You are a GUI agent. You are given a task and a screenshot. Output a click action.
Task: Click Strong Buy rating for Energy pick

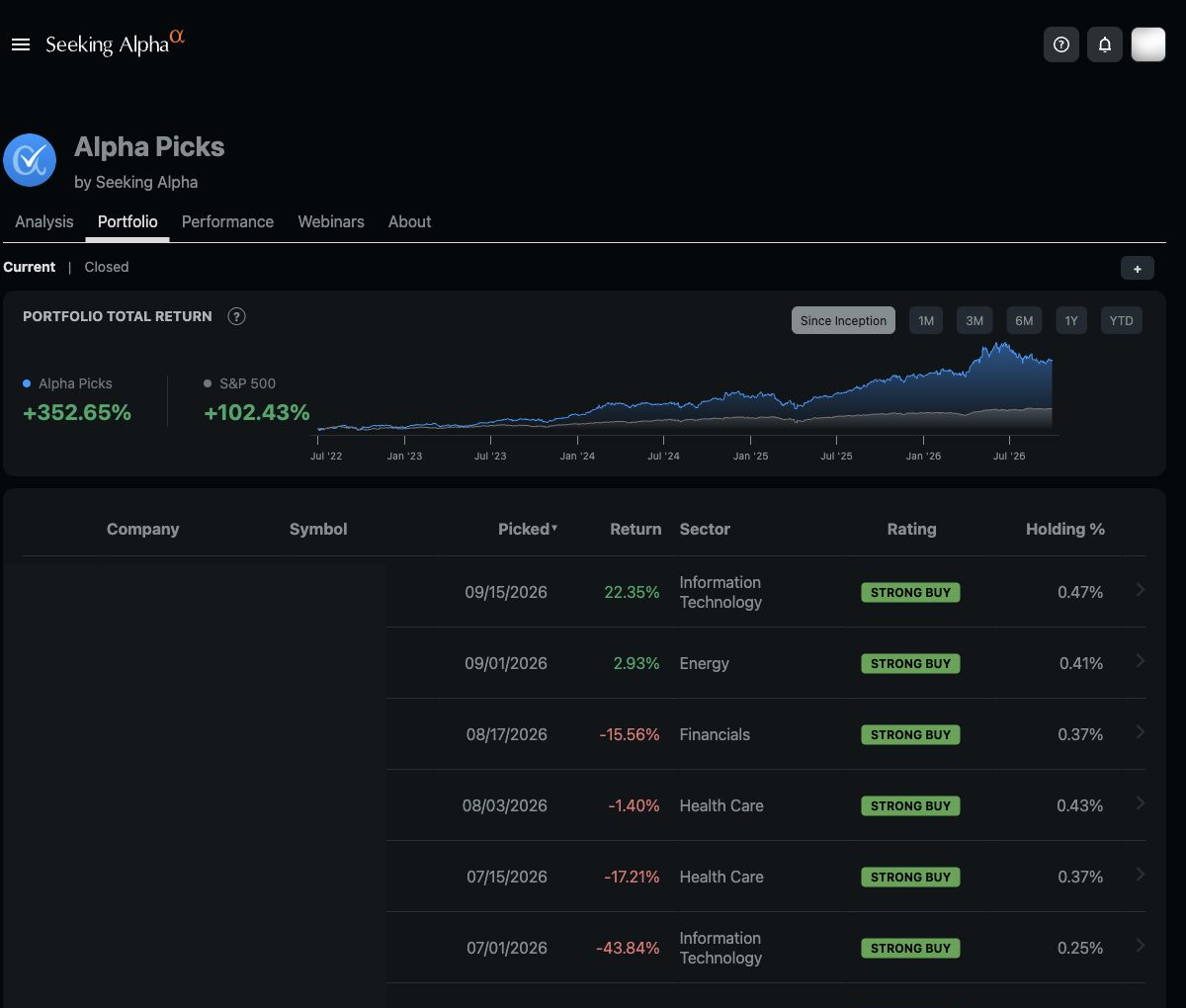[910, 664]
